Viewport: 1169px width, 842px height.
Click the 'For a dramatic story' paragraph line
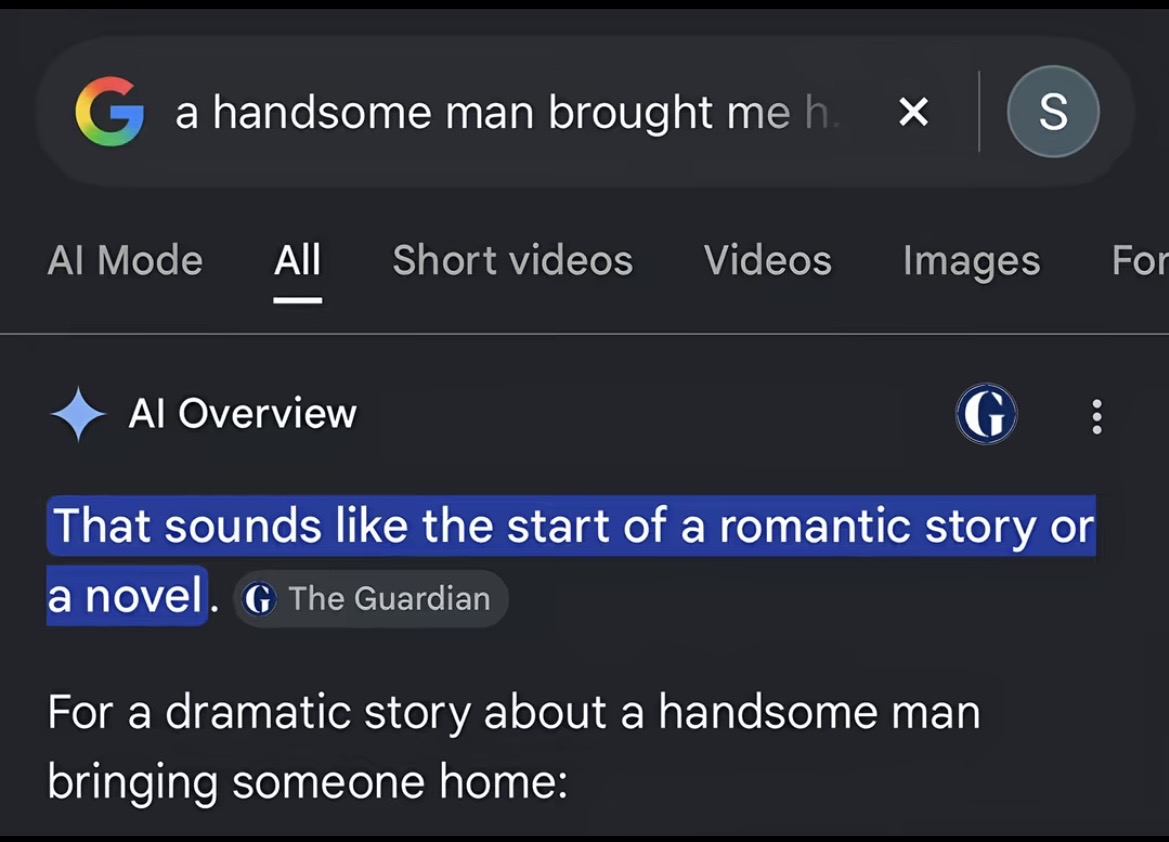click(x=513, y=712)
